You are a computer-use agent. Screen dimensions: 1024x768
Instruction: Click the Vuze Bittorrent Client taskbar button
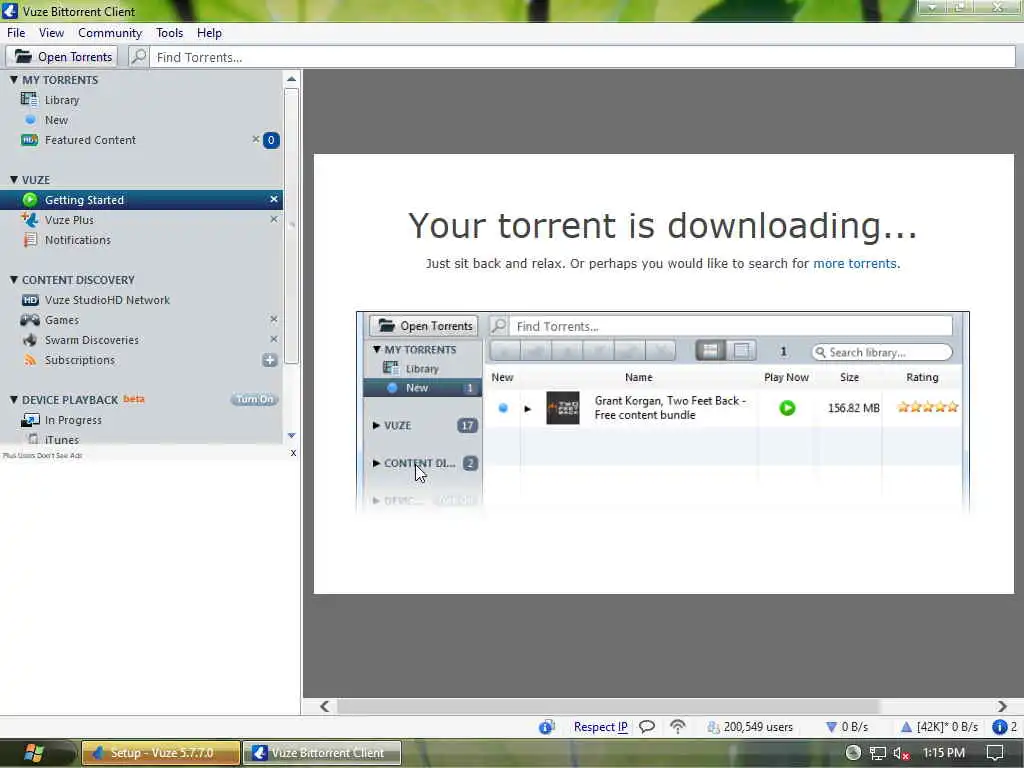pos(322,752)
